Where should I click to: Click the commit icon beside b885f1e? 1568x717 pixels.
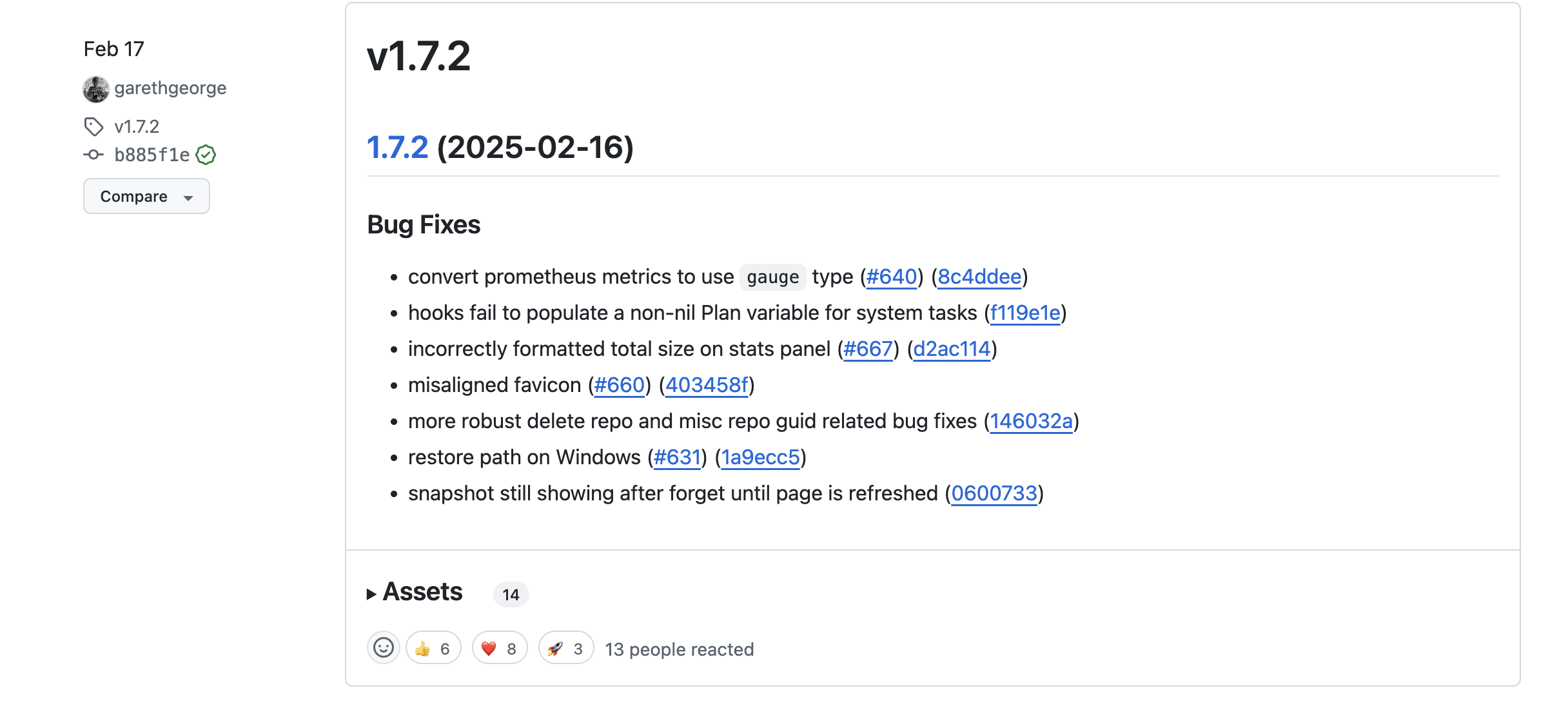click(93, 155)
